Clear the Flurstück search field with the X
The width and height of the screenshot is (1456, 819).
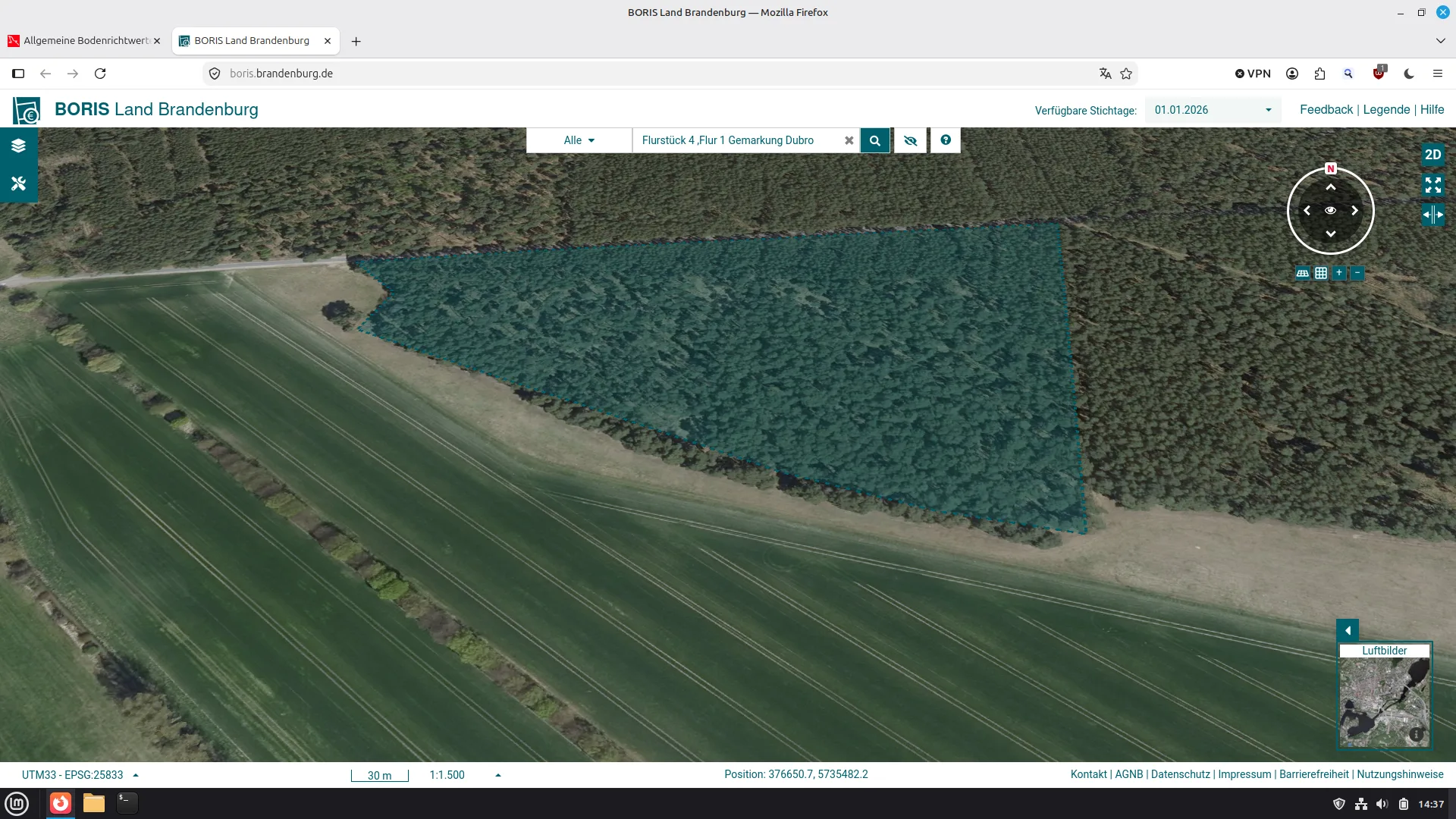pyautogui.click(x=849, y=140)
